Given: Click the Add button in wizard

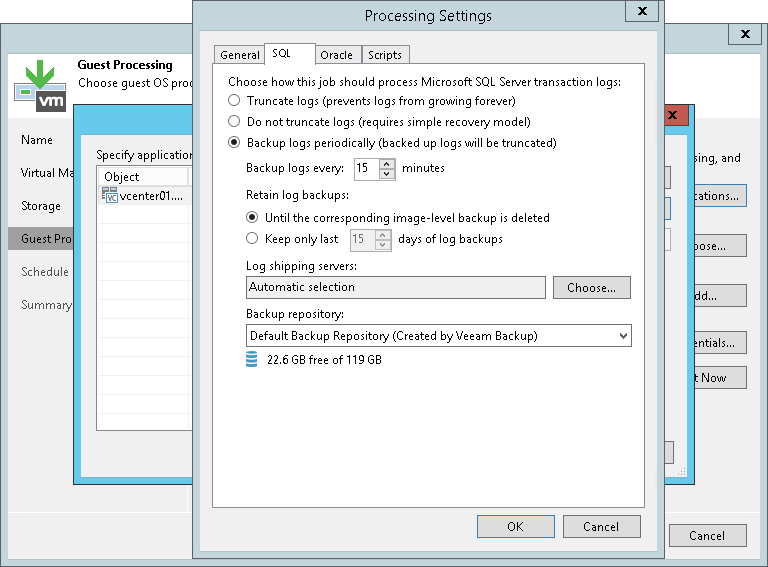Looking at the screenshot, I should pyautogui.click(x=720, y=296).
